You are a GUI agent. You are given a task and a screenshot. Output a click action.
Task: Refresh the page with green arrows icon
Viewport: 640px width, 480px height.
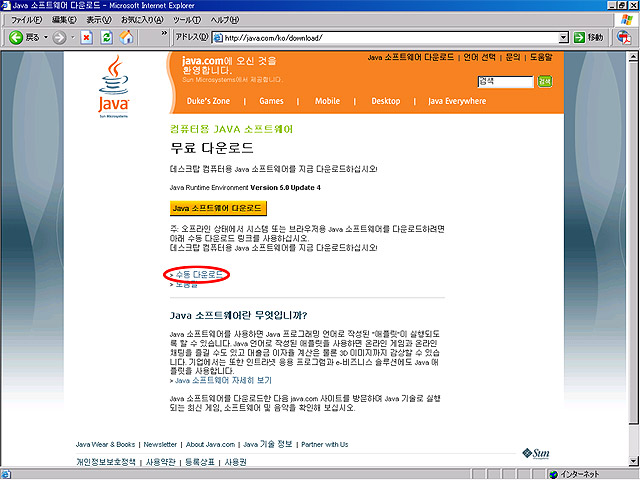tap(107, 38)
